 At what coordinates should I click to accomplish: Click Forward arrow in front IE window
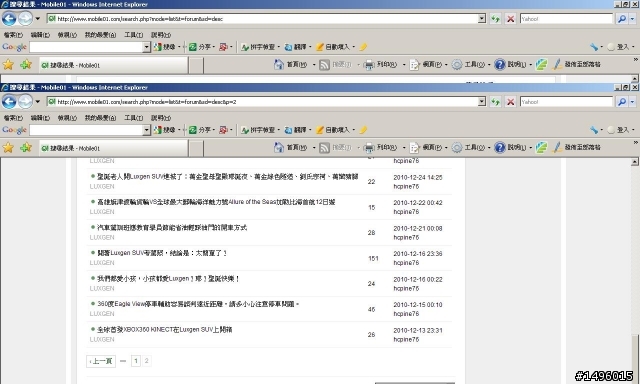pyautogui.click(x=25, y=102)
